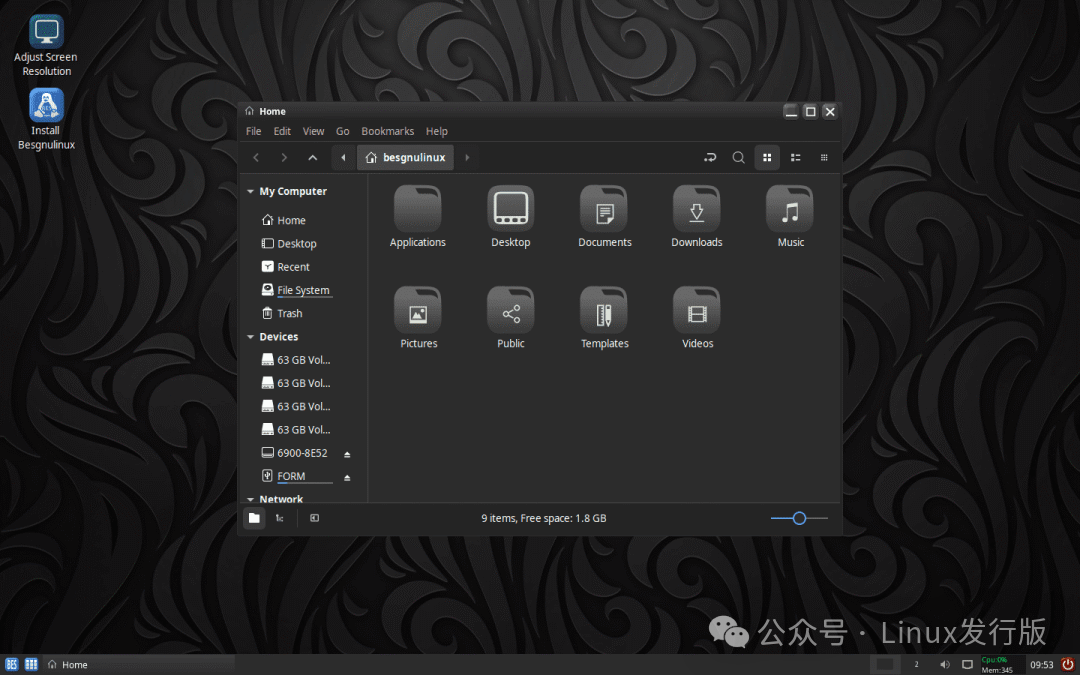Open the search bar with the magnifier icon

tap(739, 157)
